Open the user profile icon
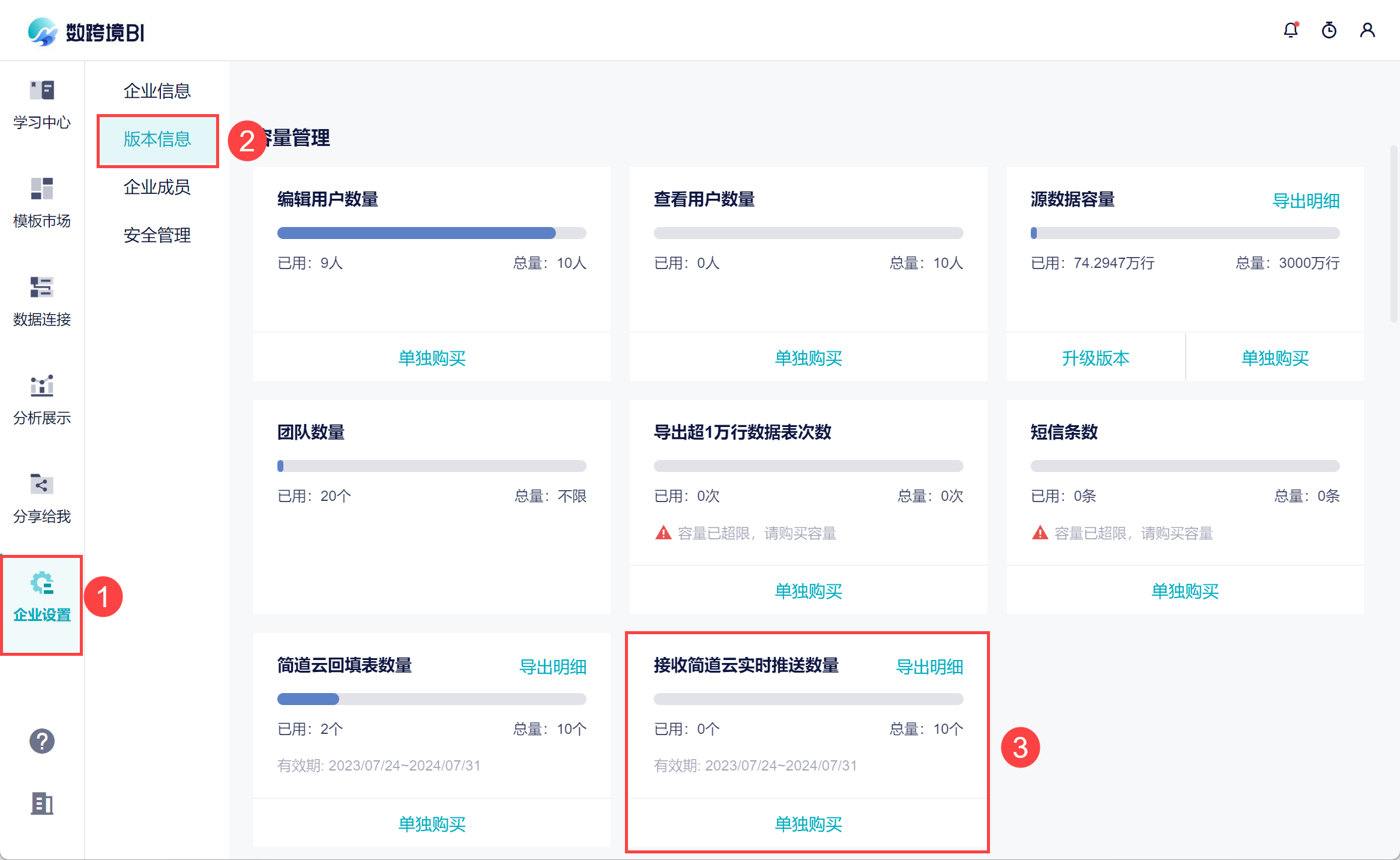Image resolution: width=1400 pixels, height=860 pixels. [1368, 30]
